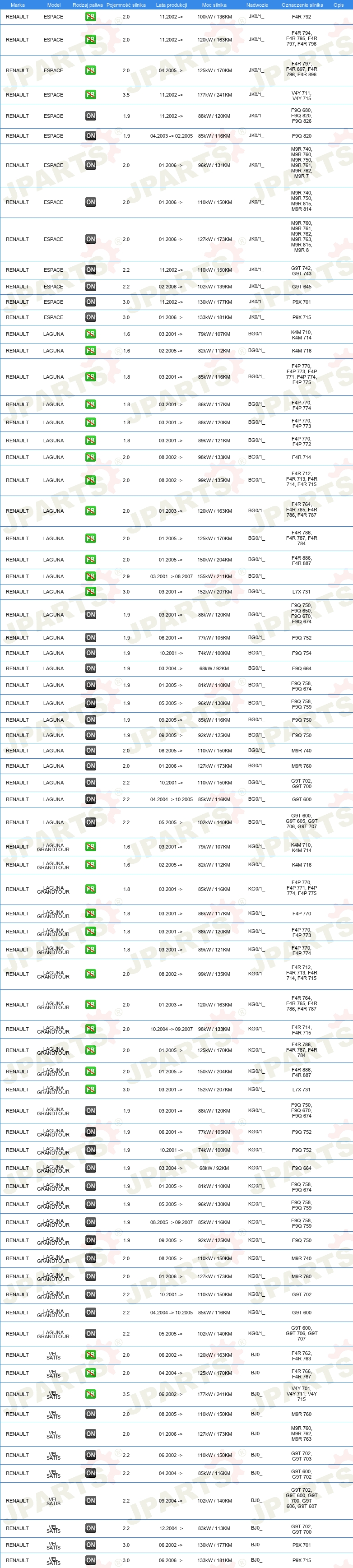
Task: Click ON icon in Vel Satis P9X 715 row
Action: (90, 1560)
